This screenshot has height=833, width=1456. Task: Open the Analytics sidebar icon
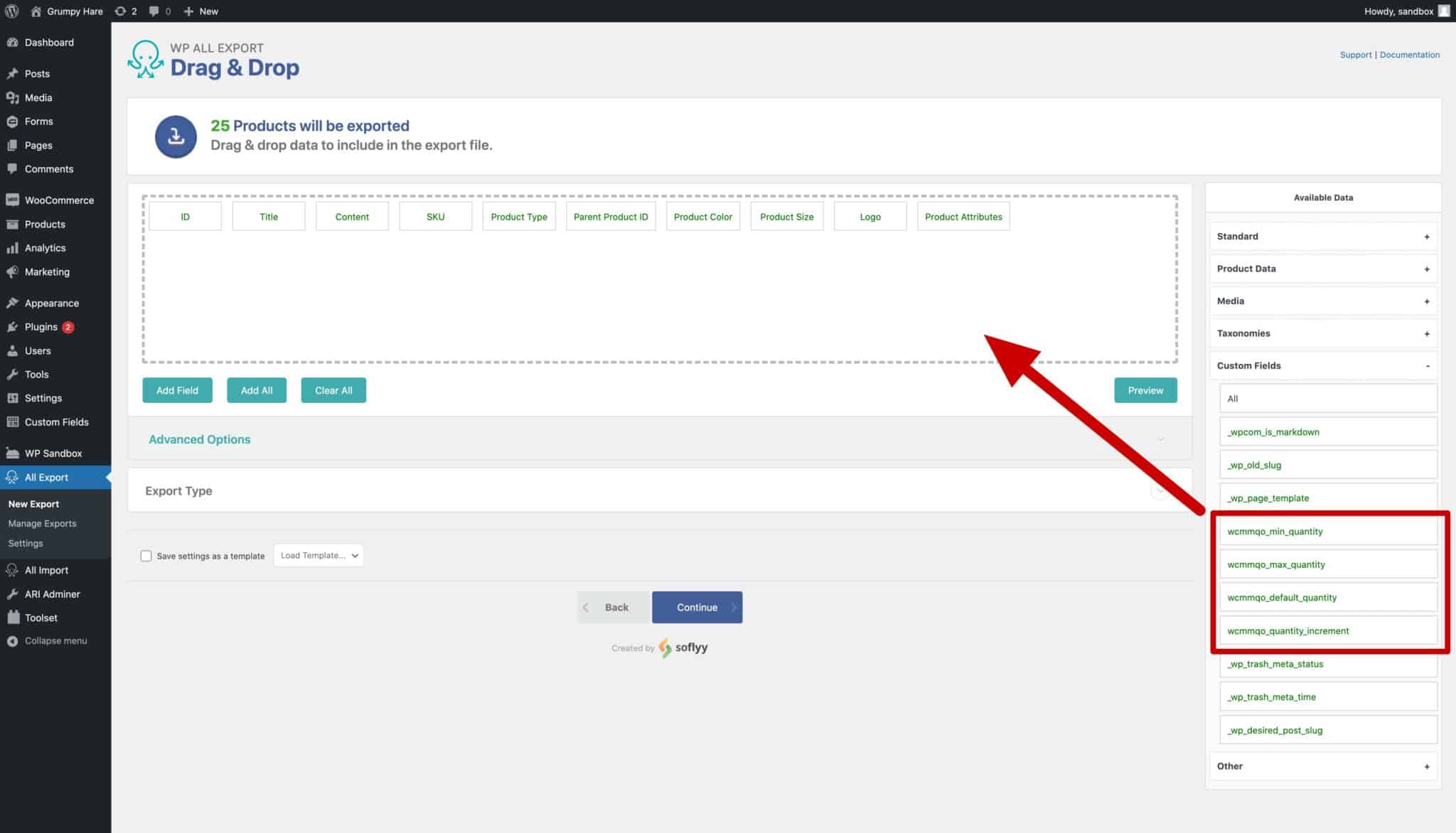13,247
